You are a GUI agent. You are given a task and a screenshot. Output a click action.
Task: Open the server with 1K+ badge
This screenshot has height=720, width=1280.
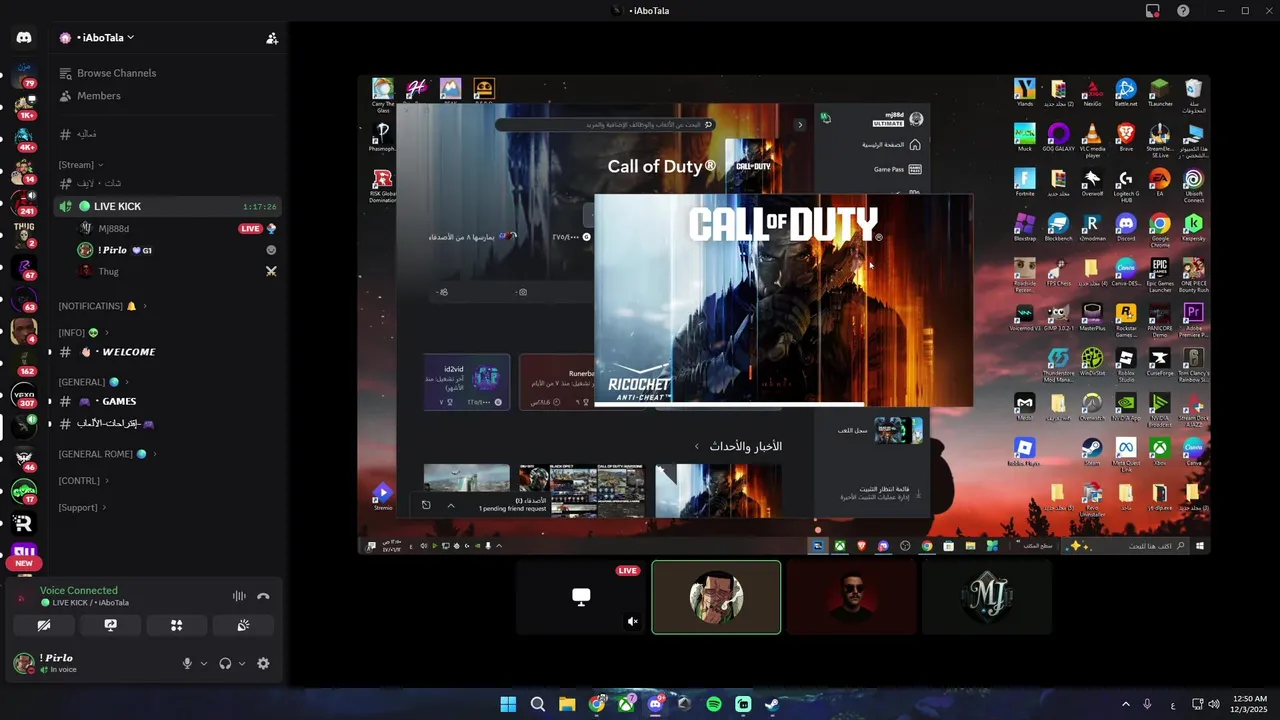pyautogui.click(x=24, y=106)
